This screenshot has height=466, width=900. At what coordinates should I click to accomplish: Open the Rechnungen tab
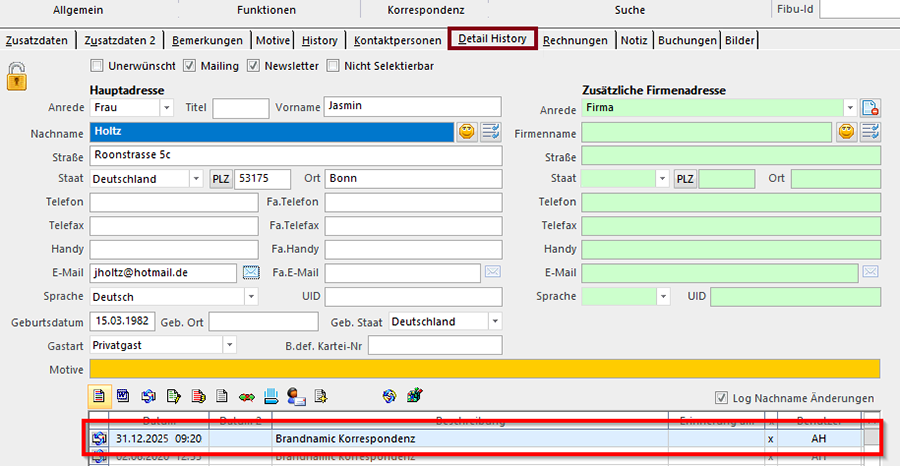coord(575,40)
